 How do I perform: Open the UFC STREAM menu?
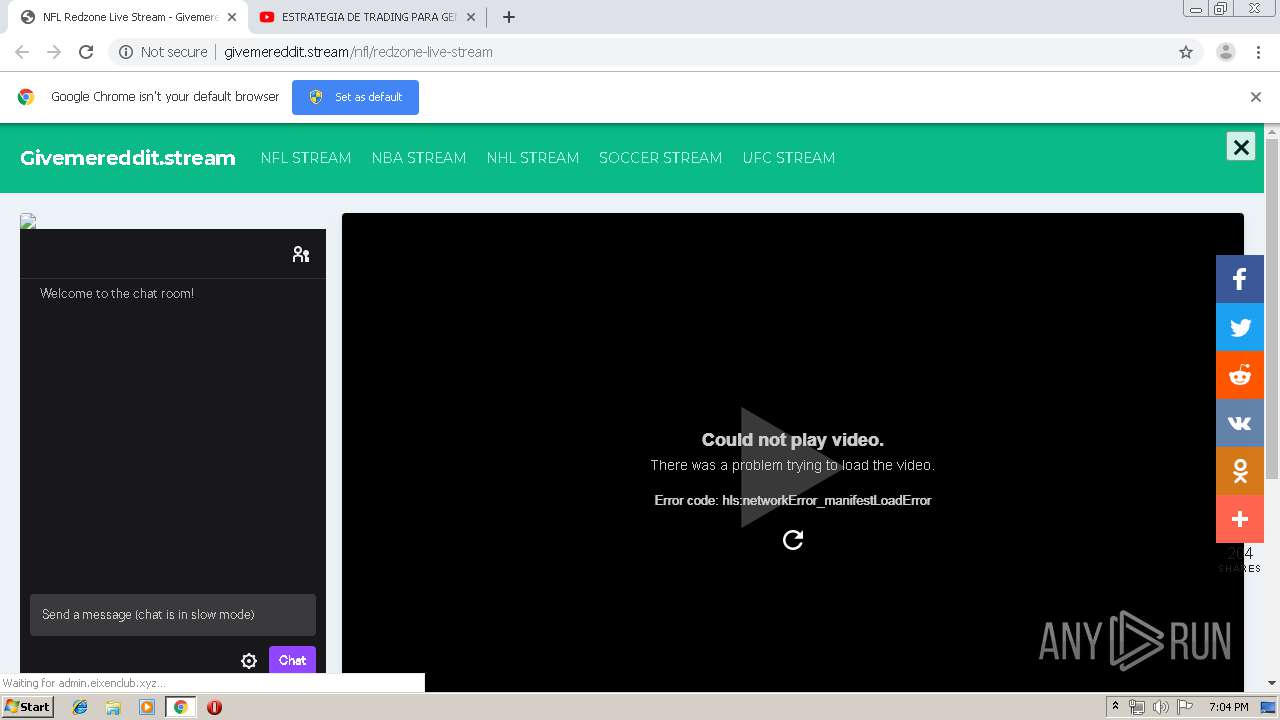[x=789, y=158]
